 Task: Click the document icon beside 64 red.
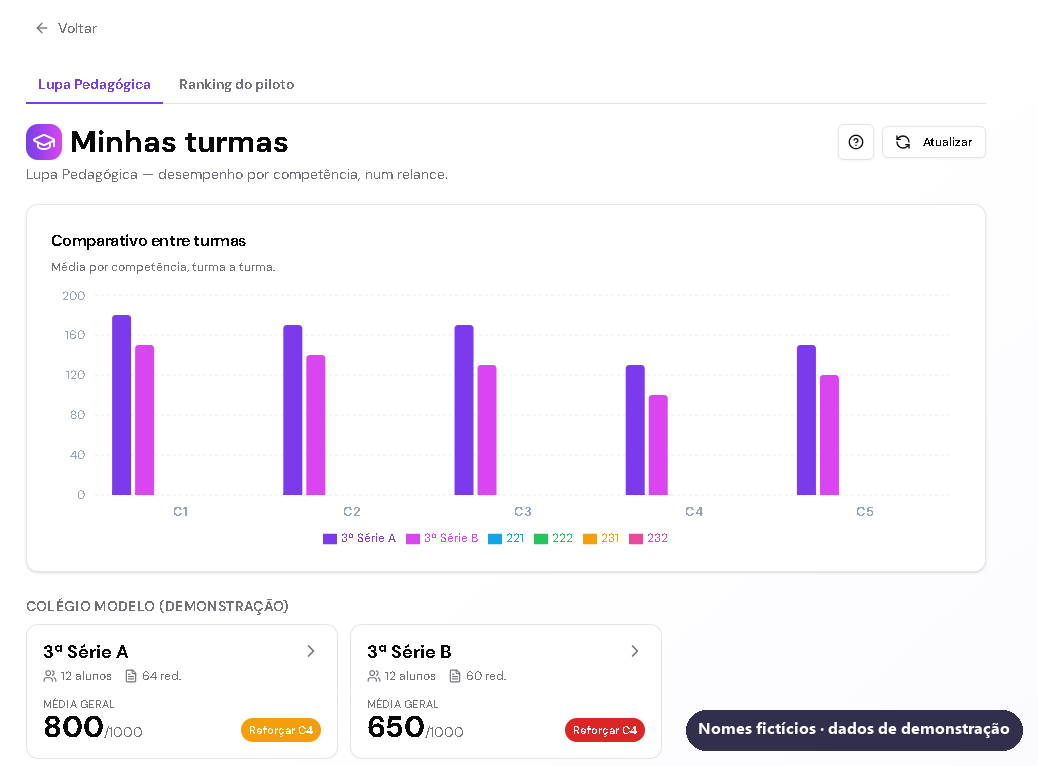click(x=131, y=676)
